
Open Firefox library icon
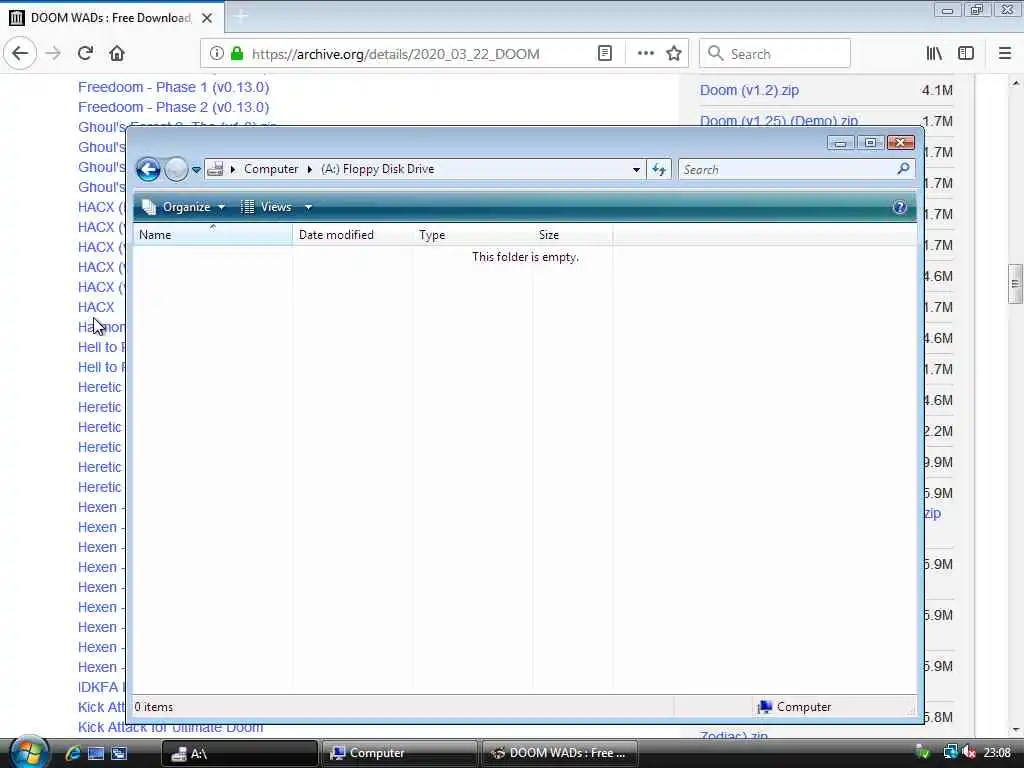click(x=934, y=54)
